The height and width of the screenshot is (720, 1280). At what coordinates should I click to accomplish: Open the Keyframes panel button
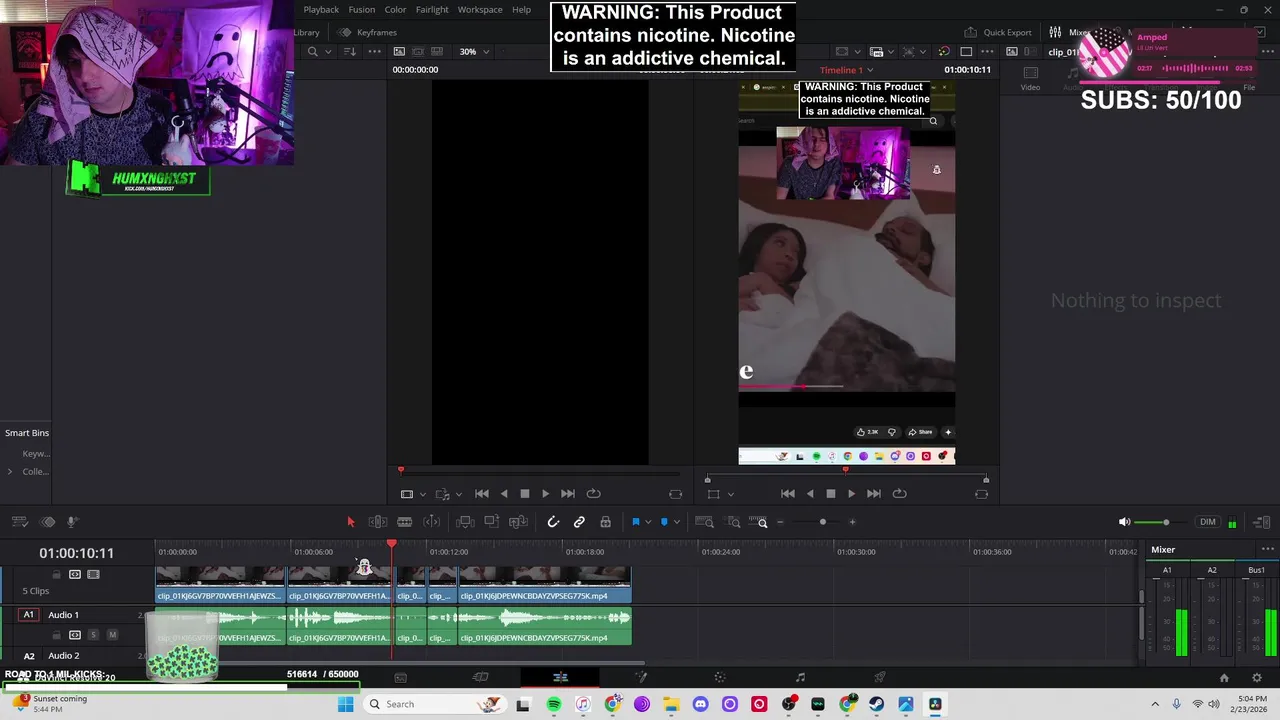click(x=368, y=33)
